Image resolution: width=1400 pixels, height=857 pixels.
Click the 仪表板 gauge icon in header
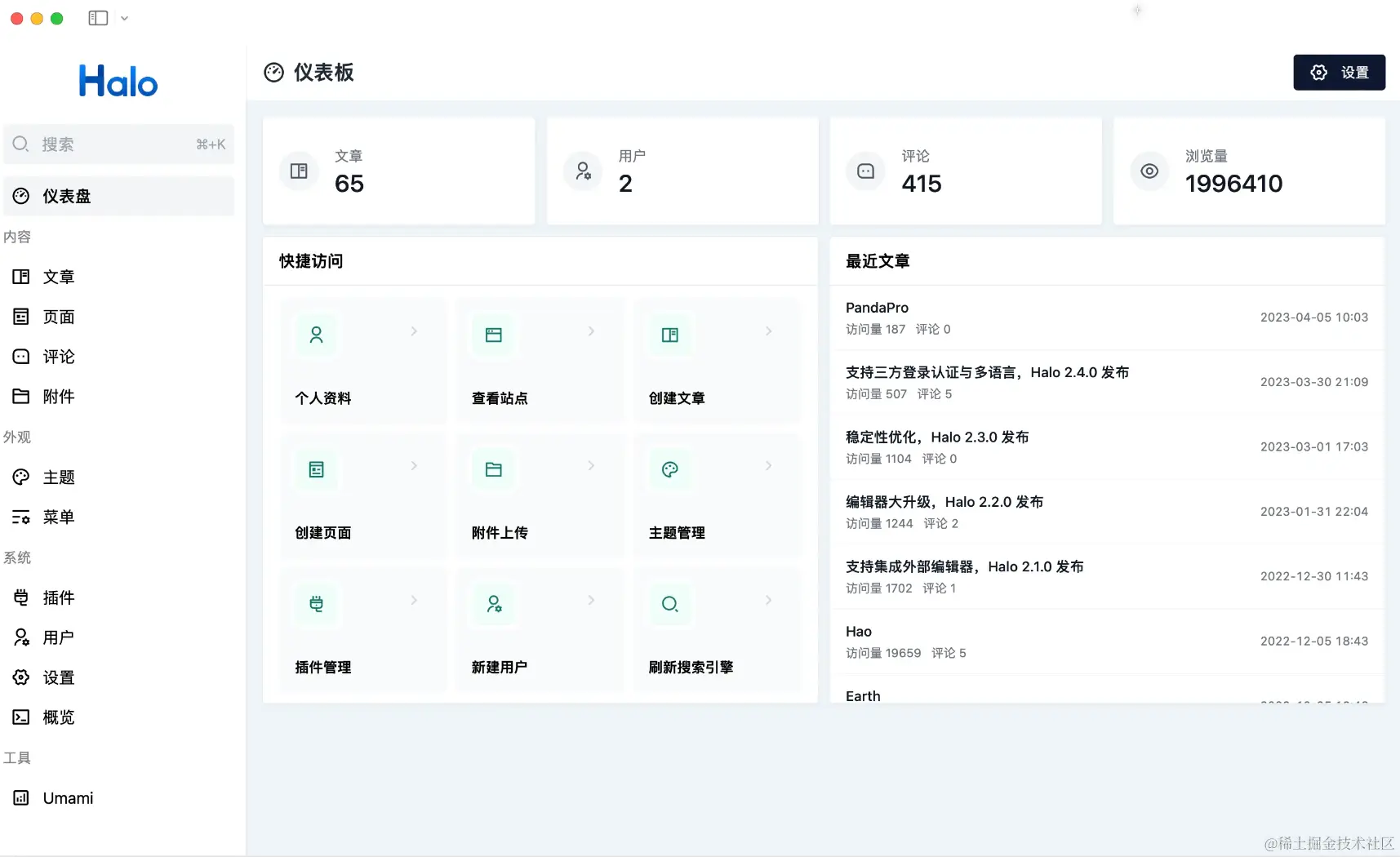[x=273, y=73]
